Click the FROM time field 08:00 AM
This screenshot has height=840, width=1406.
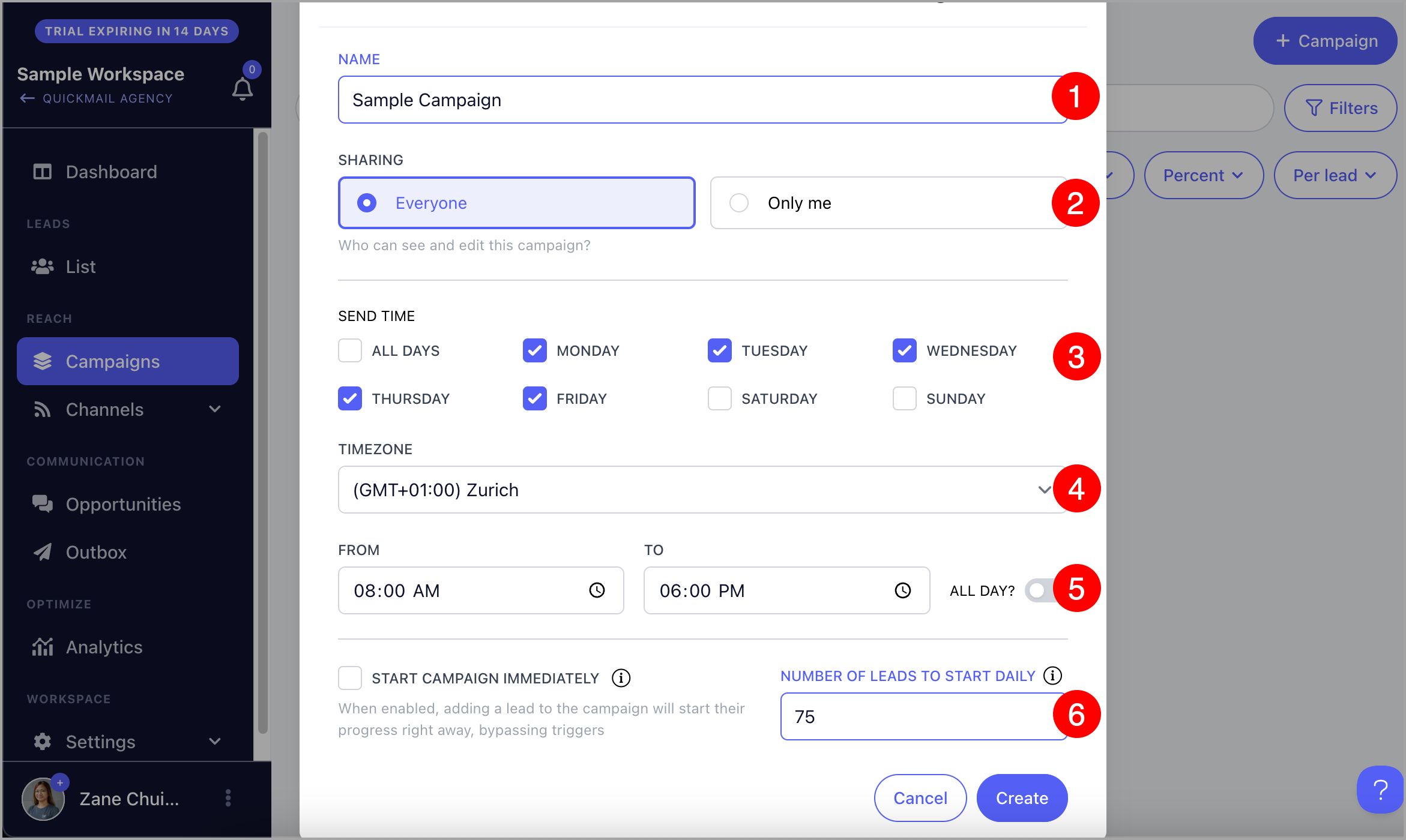(481, 590)
